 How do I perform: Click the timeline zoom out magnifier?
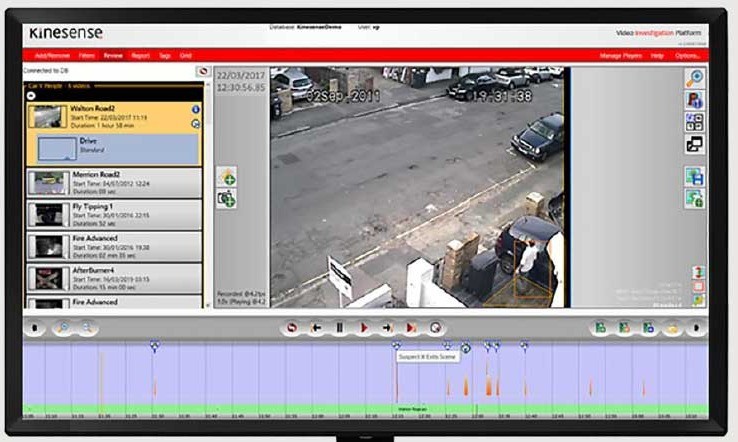(x=87, y=328)
